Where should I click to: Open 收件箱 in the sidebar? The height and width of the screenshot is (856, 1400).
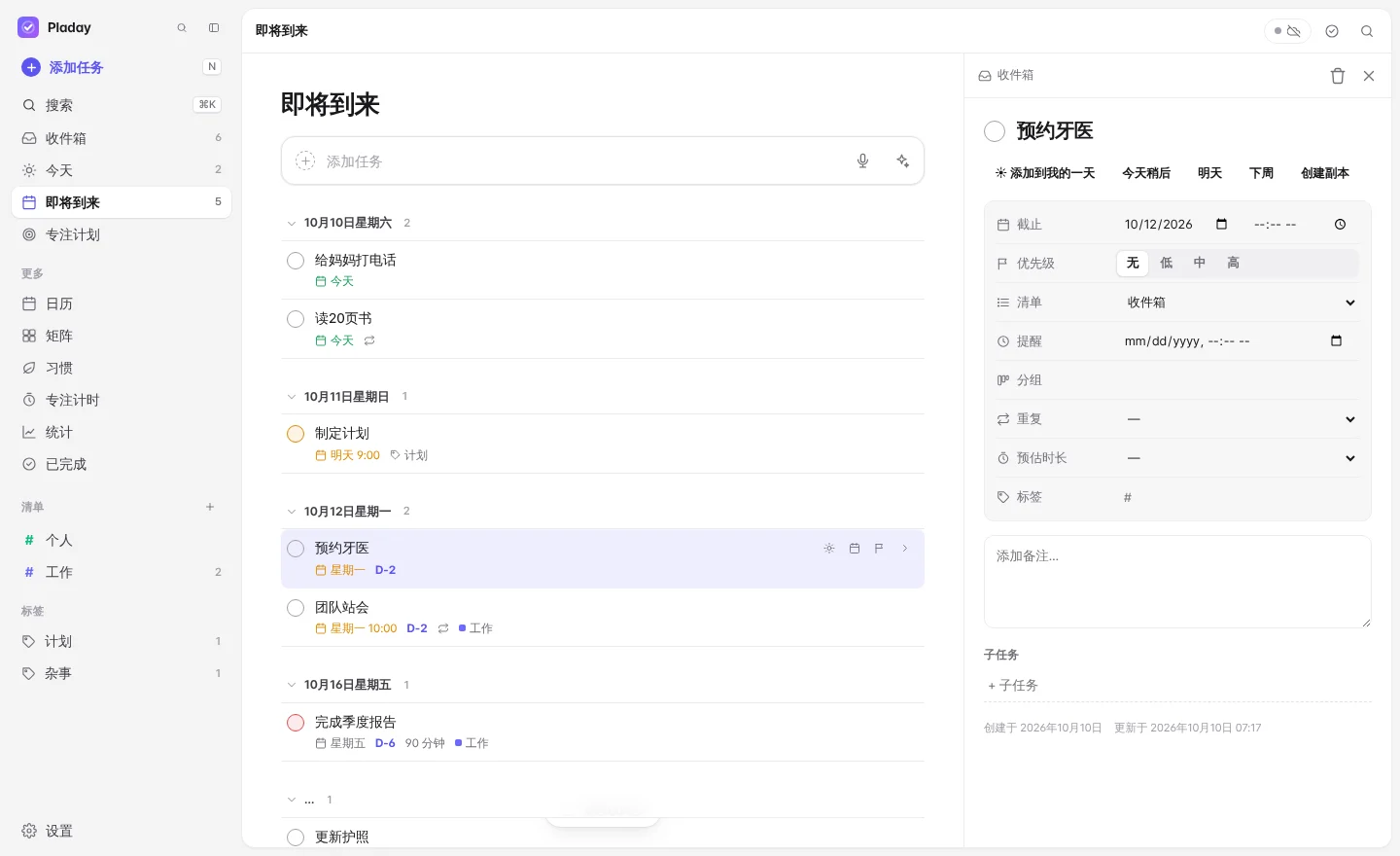point(122,138)
